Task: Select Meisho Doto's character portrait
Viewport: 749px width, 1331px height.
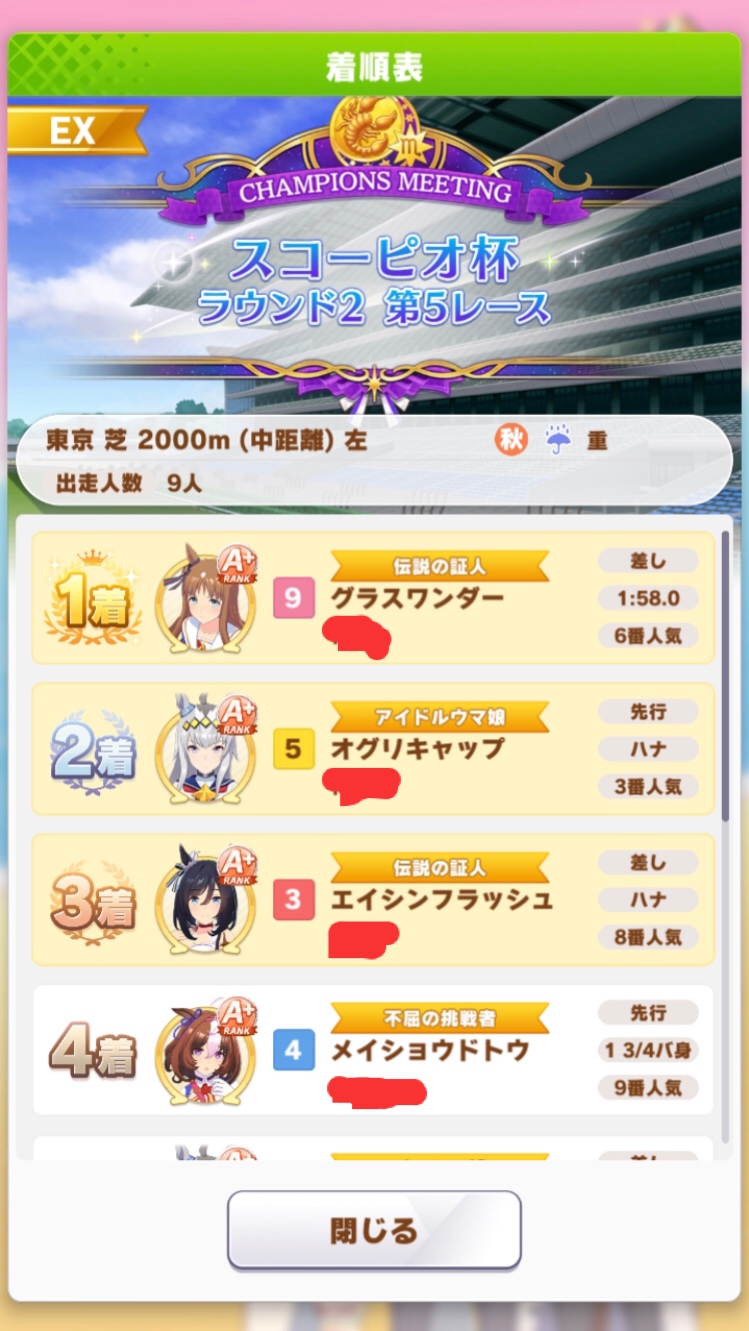Action: pos(205,1050)
